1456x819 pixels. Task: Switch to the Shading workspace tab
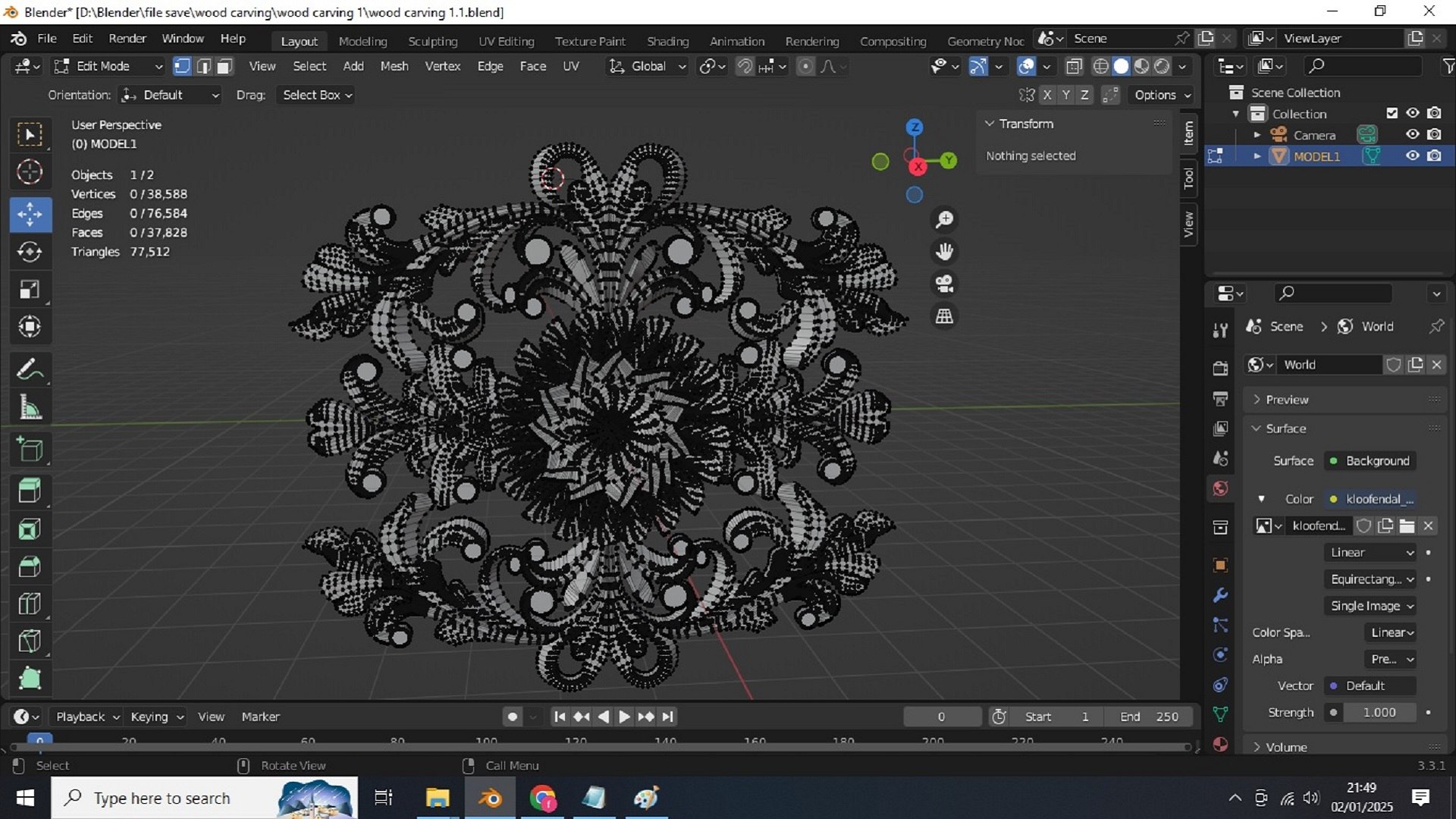667,41
